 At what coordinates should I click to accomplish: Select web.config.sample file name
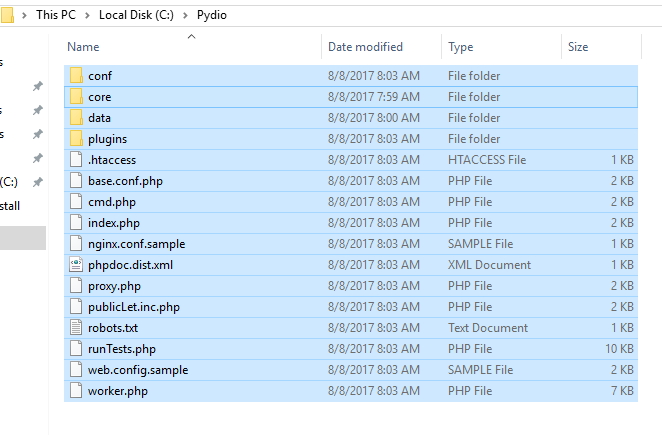pos(138,370)
